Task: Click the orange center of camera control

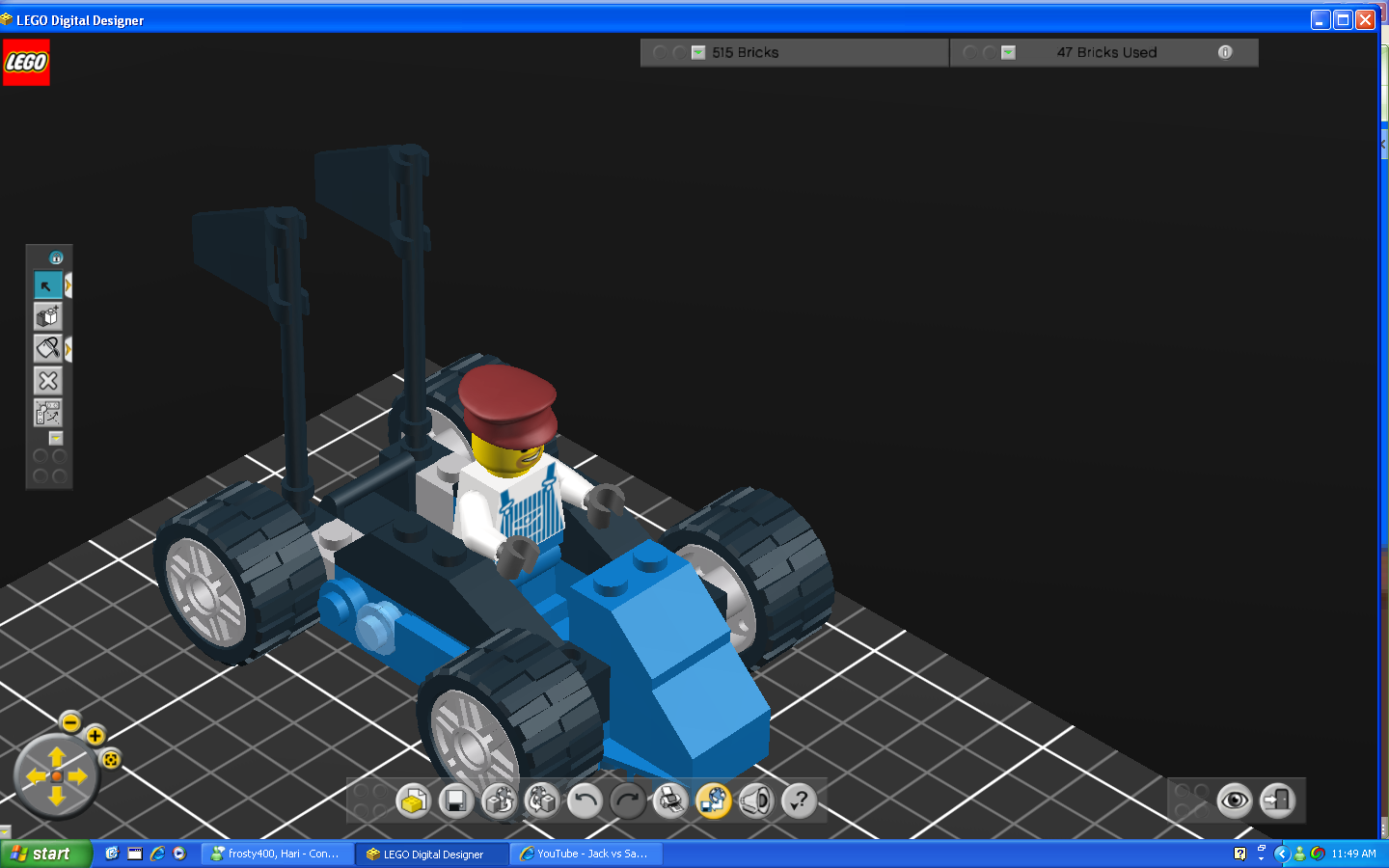Action: (57, 776)
